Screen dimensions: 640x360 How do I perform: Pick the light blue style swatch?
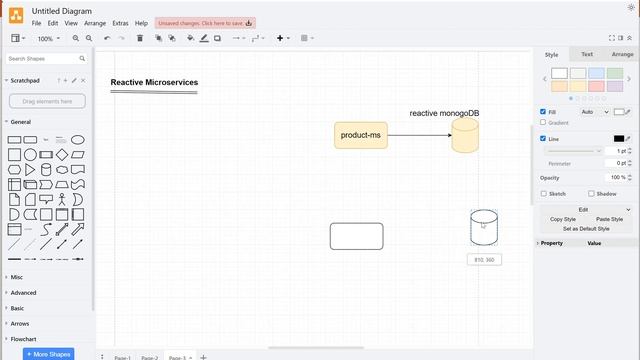596,73
